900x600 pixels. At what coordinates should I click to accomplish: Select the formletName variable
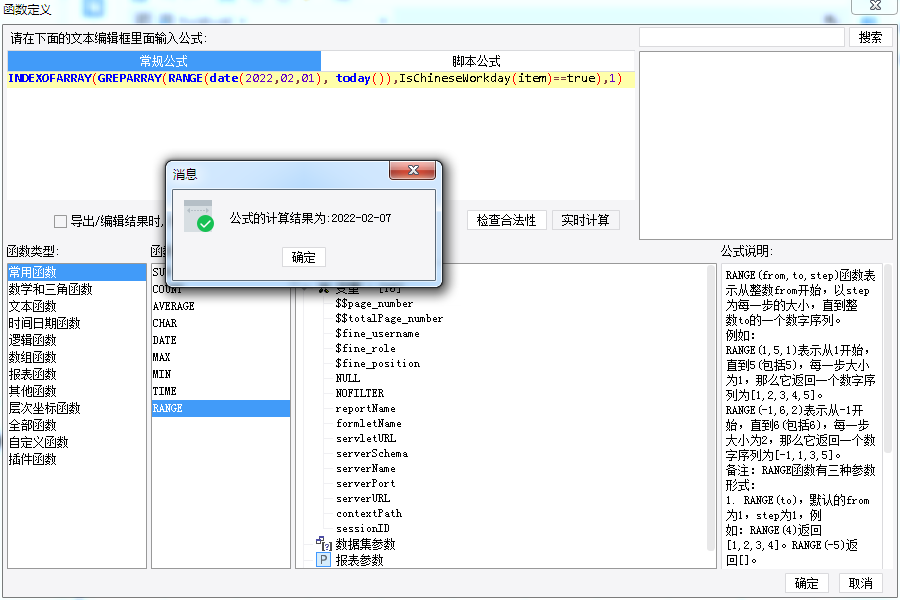click(x=368, y=423)
